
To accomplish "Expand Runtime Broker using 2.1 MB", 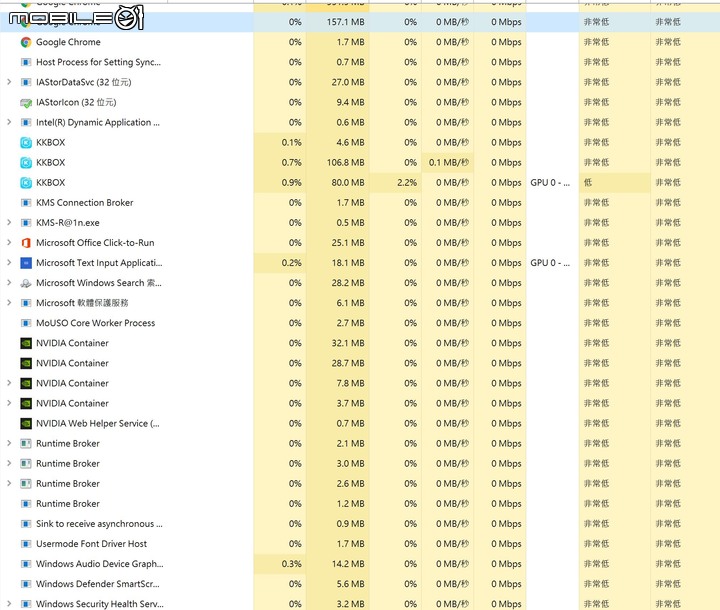I will (9, 443).
